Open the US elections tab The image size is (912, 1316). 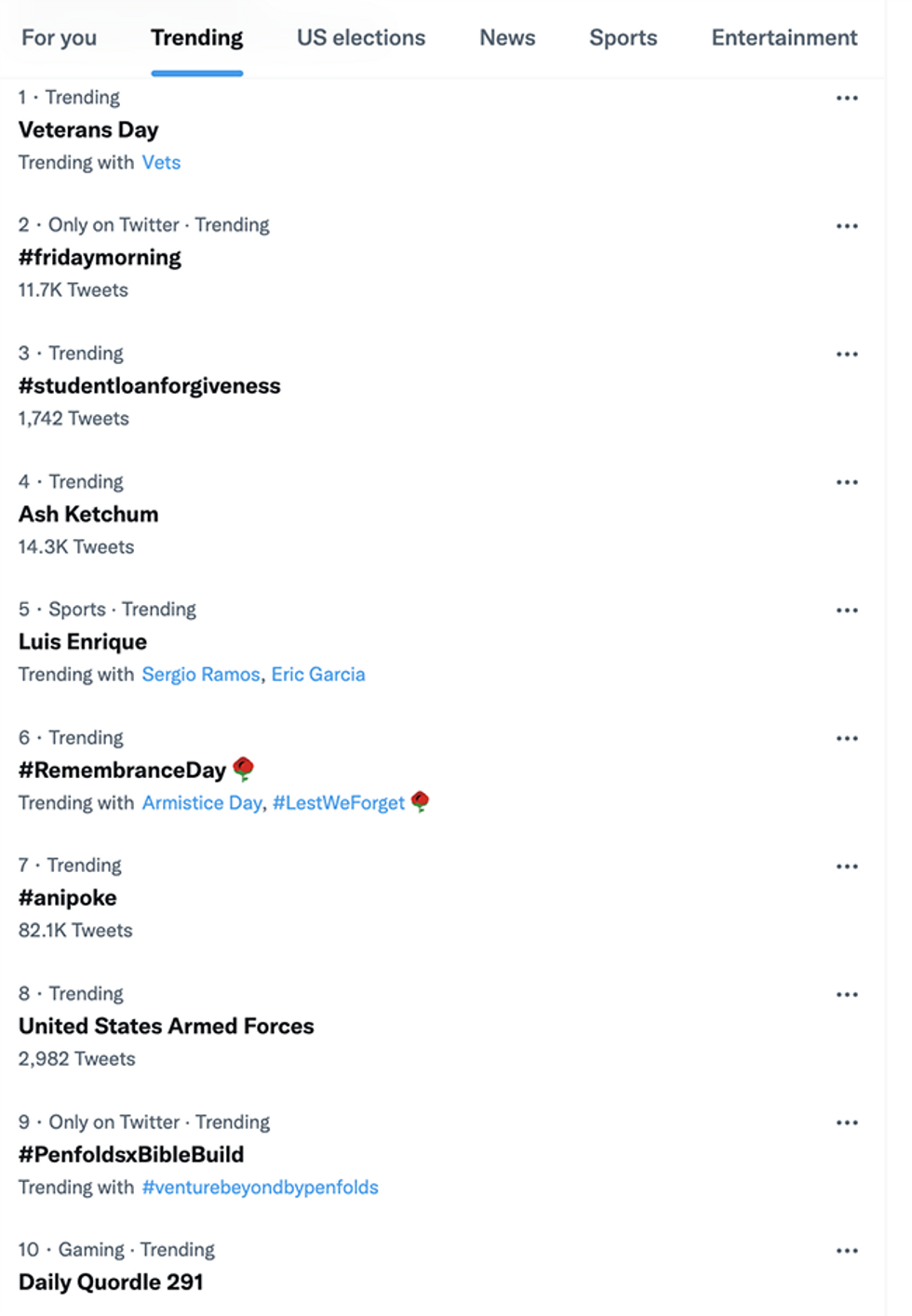pyautogui.click(x=361, y=38)
